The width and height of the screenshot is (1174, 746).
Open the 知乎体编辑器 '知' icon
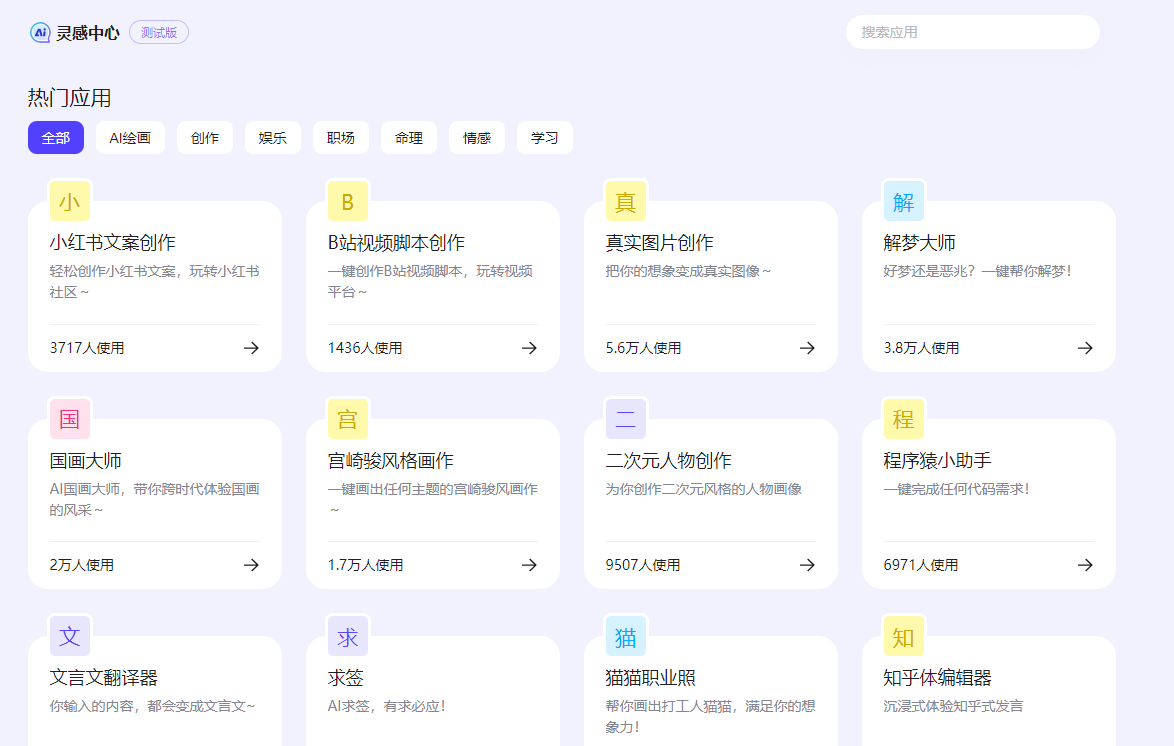[904, 636]
